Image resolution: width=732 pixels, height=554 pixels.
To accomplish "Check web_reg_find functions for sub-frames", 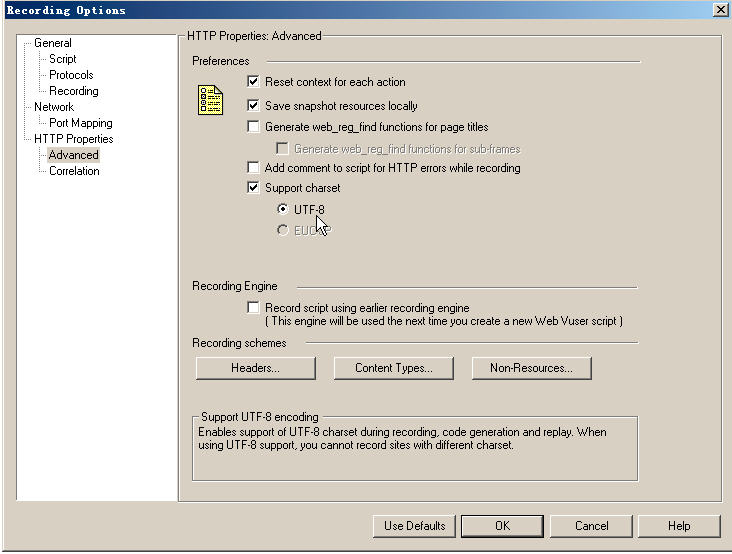I will coord(282,148).
